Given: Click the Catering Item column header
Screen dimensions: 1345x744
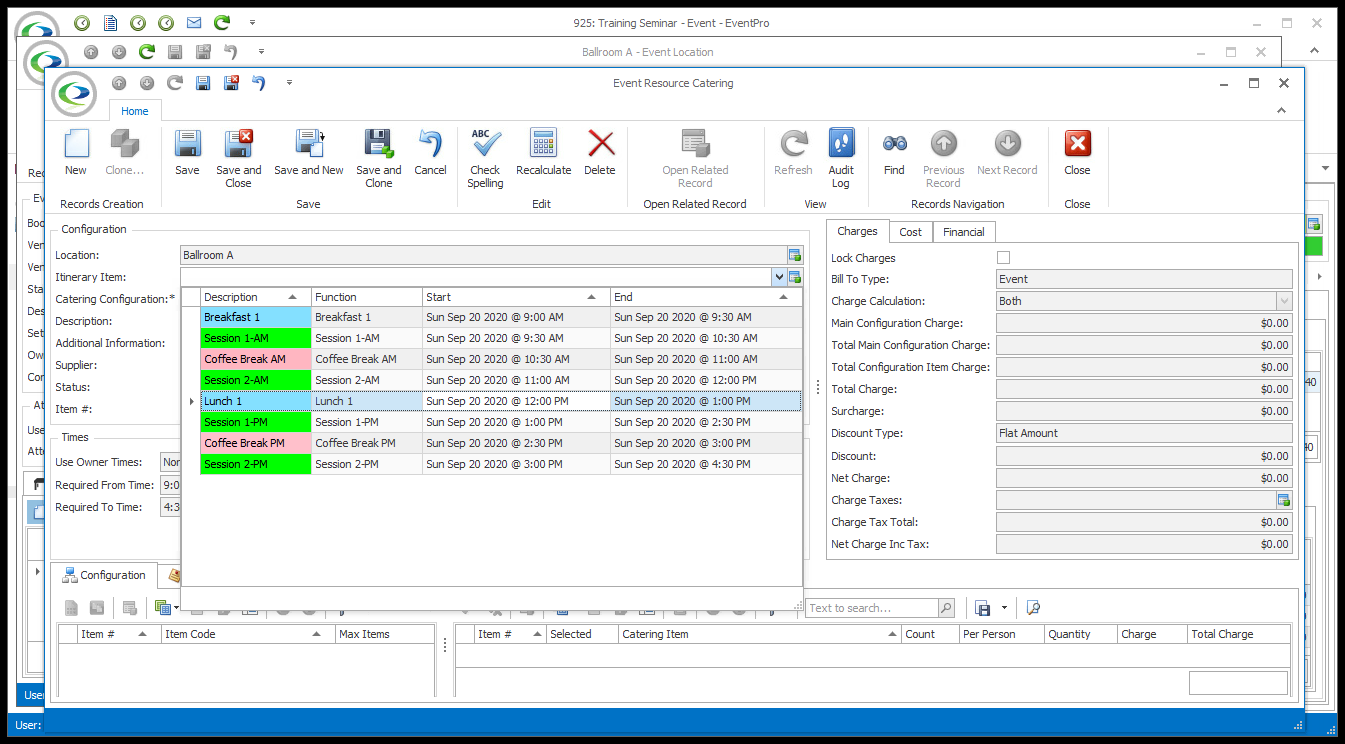Looking at the screenshot, I should click(x=757, y=634).
